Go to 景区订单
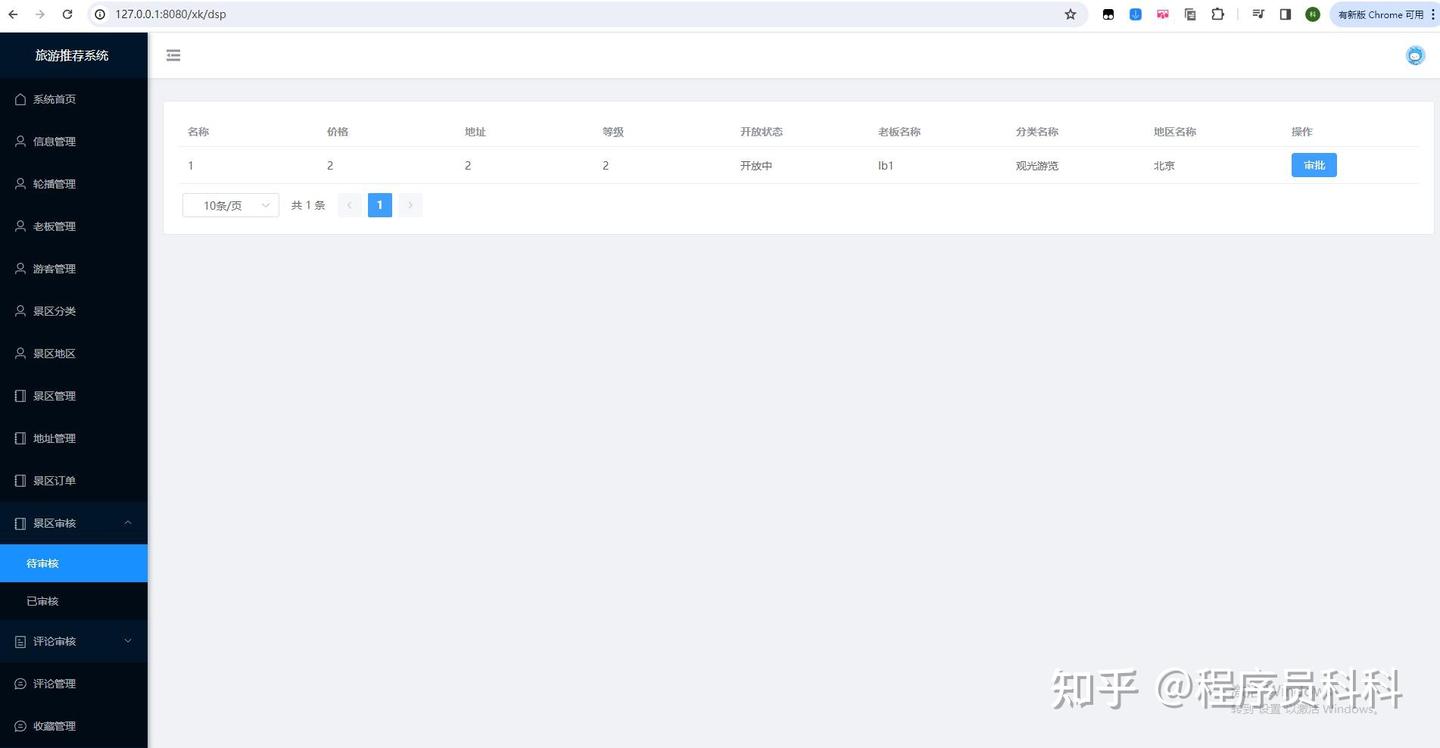Viewport: 1440px width, 748px height. pos(74,481)
